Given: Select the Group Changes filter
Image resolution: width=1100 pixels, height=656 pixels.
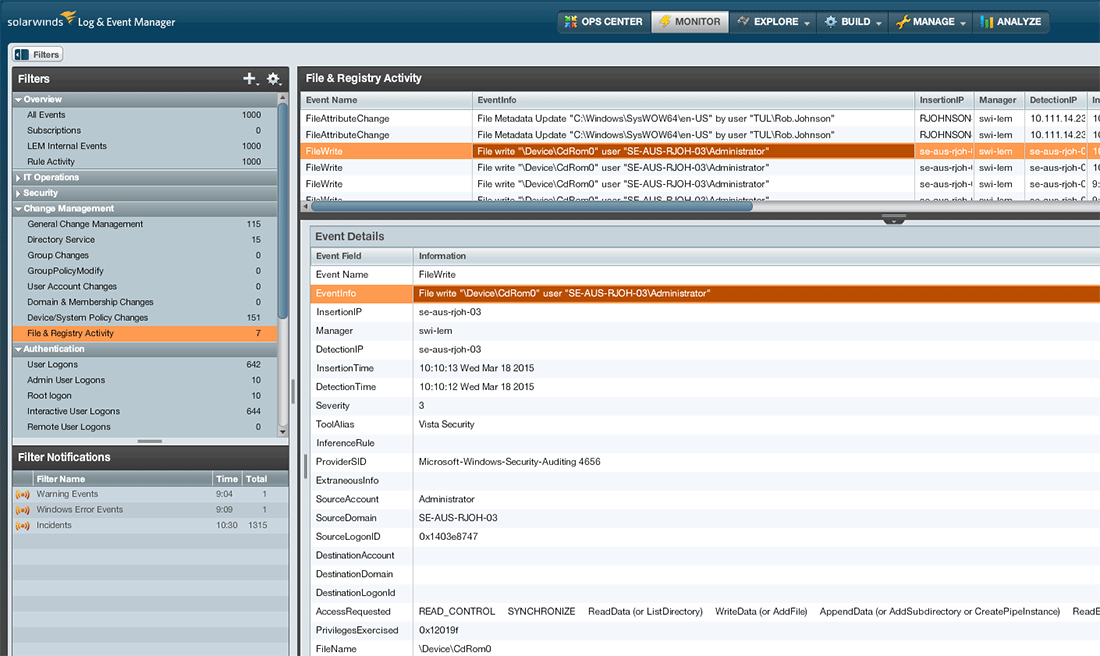Looking at the screenshot, I should (145, 255).
